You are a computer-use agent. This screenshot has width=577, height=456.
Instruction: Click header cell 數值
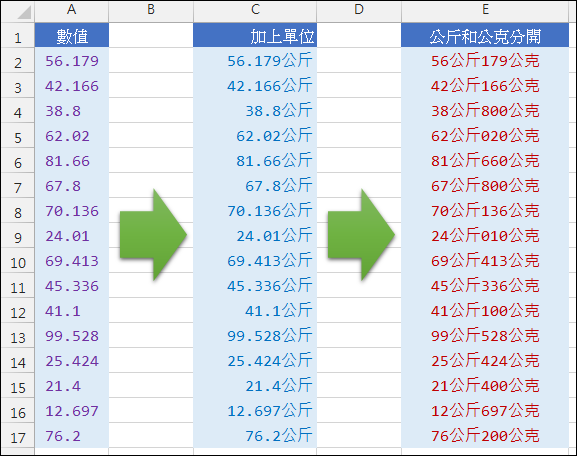coord(72,35)
